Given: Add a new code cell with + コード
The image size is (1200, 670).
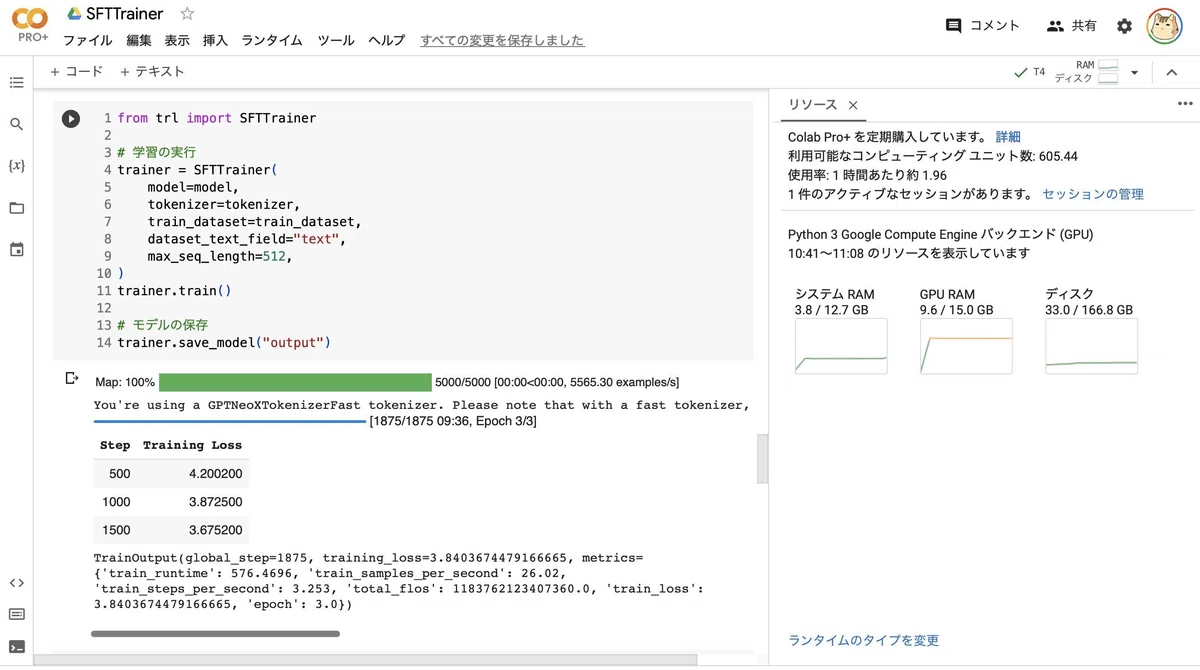Looking at the screenshot, I should [x=76, y=72].
